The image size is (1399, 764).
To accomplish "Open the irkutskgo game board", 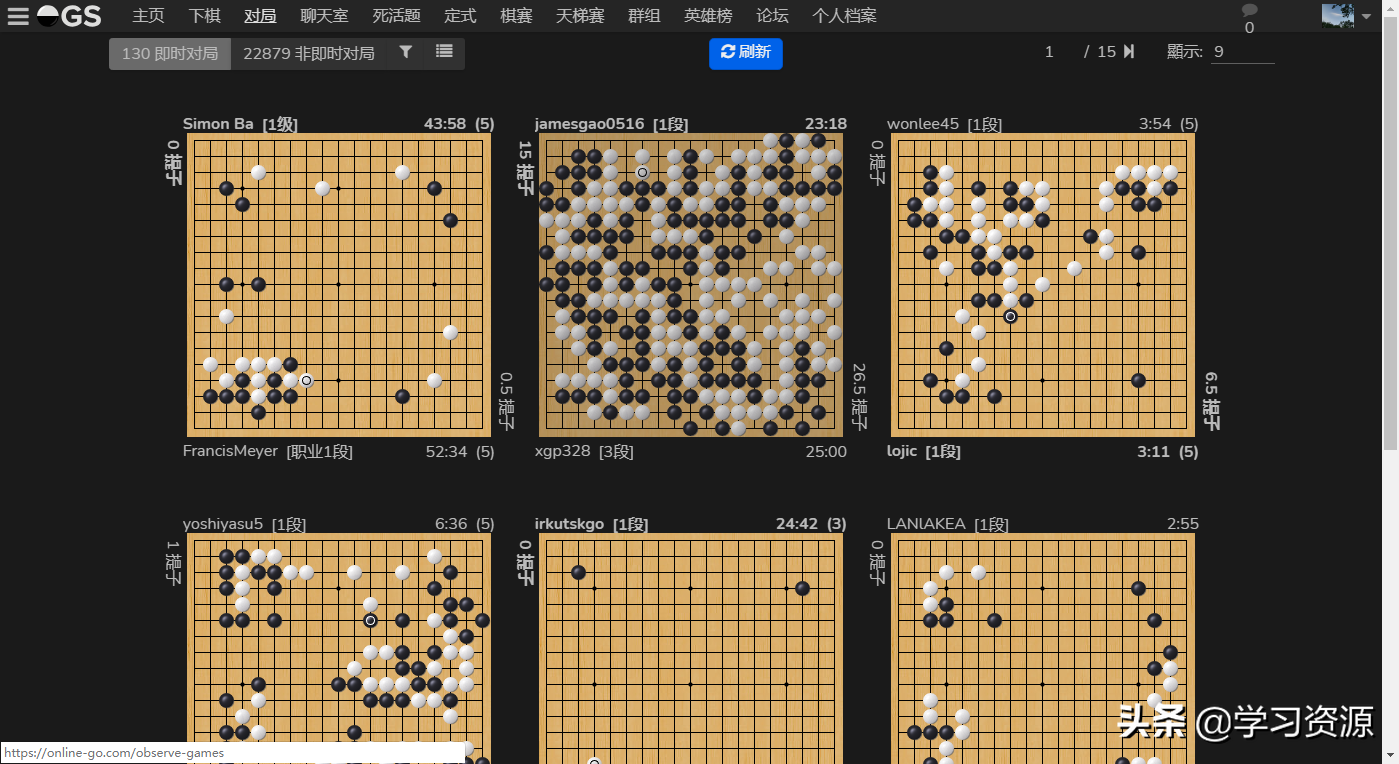I will (690, 649).
